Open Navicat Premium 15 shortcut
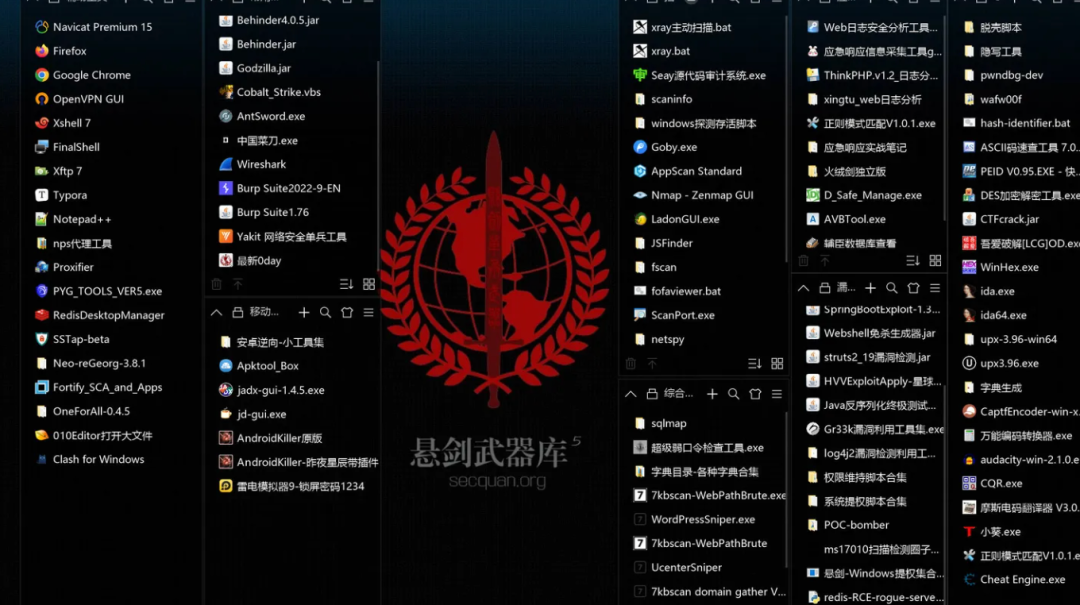Viewport: 1080px width, 605px height. [x=93, y=27]
